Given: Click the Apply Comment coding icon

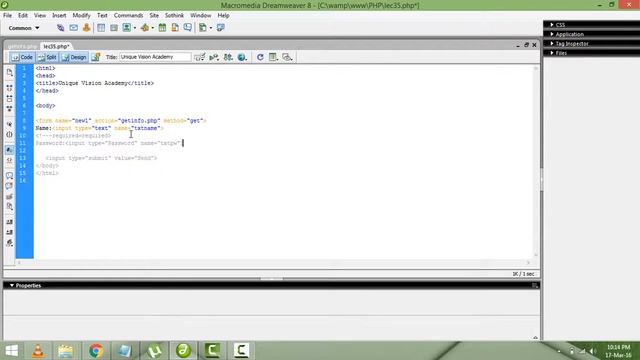Looking at the screenshot, I should click(9, 176).
